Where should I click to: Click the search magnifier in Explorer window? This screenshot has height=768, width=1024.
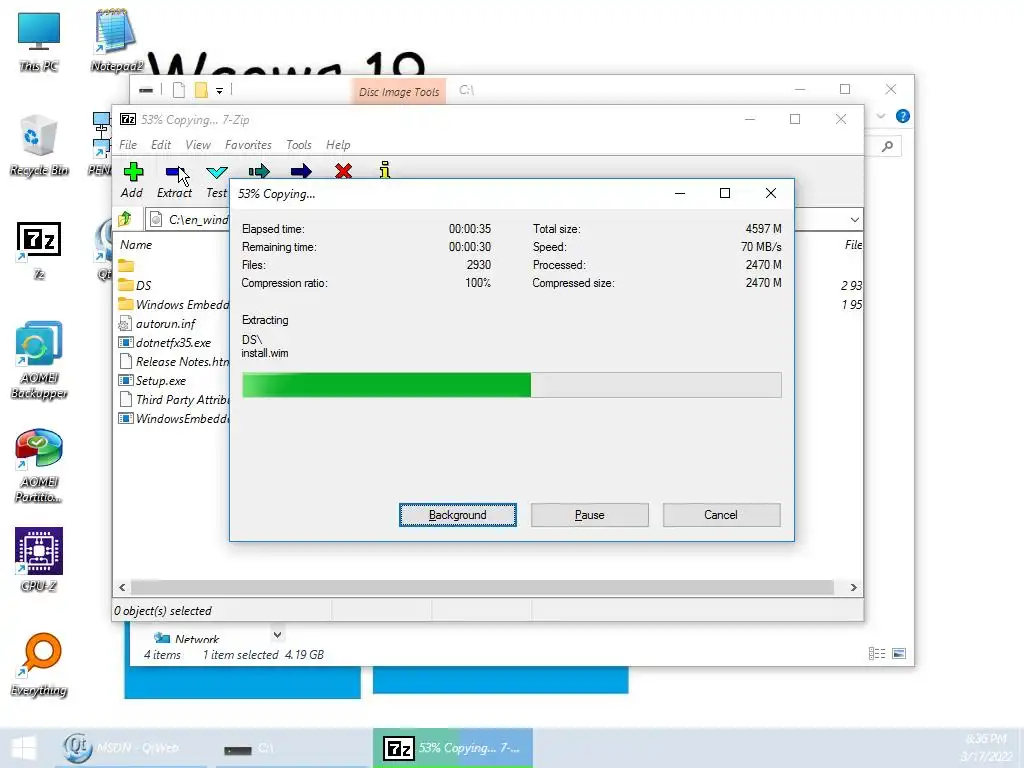[887, 146]
